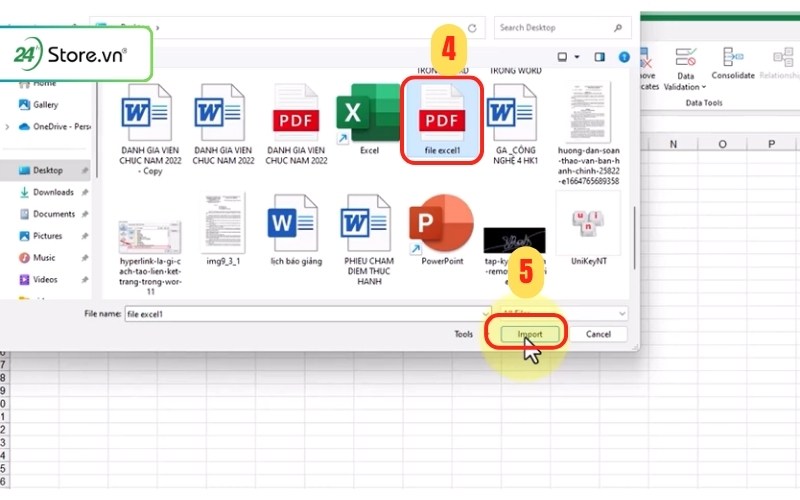Click the Cancel button
Viewport: 800px width, 500px height.
(x=598, y=334)
